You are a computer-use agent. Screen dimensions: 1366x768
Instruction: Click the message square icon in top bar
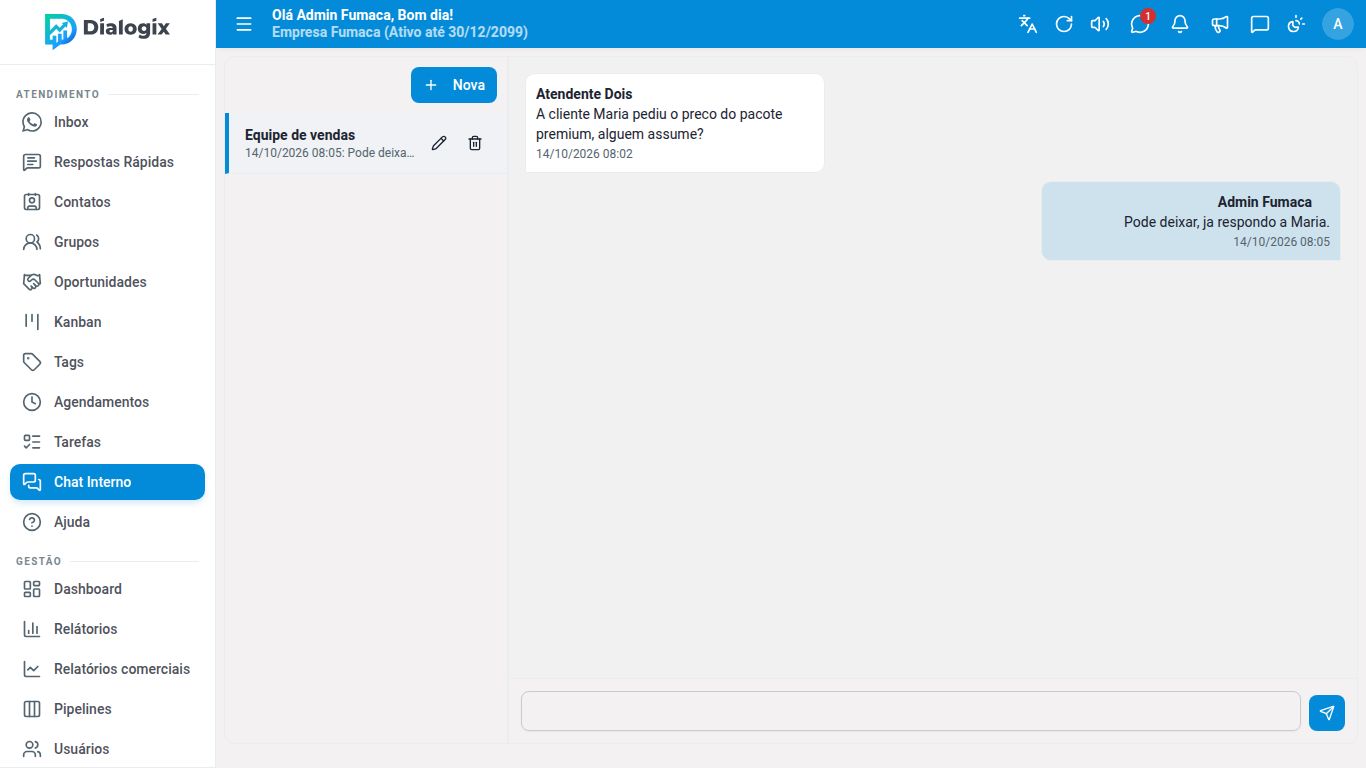click(x=1260, y=24)
